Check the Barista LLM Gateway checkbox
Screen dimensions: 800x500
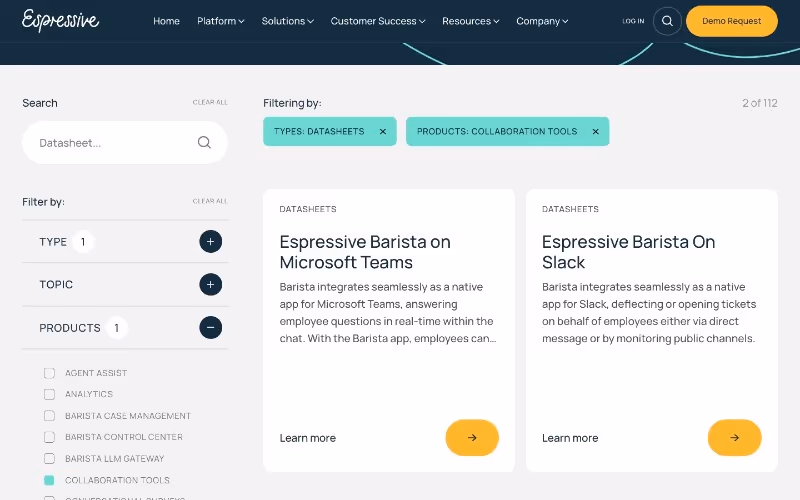[x=49, y=459]
